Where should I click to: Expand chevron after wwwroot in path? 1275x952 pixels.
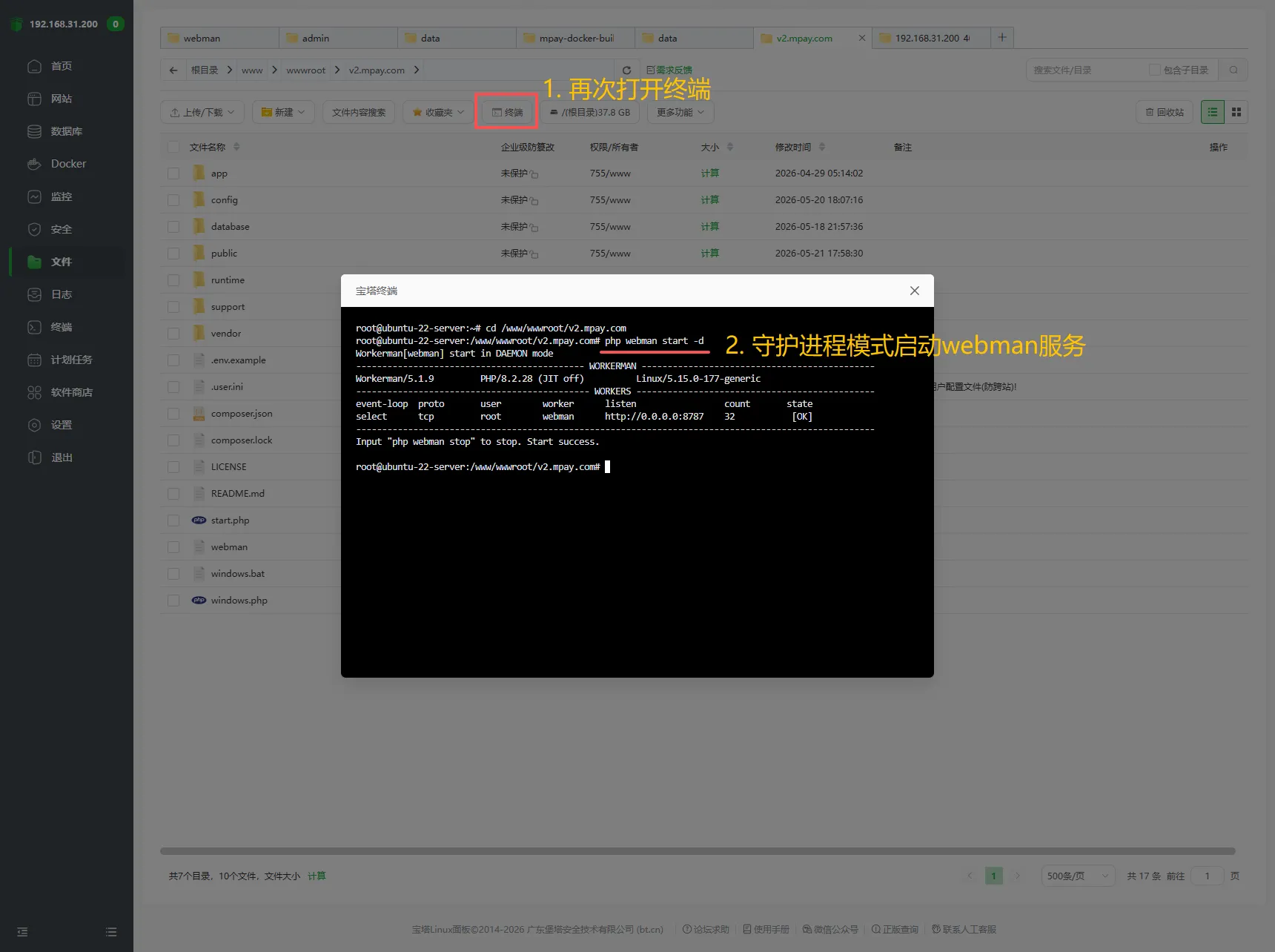coord(337,70)
